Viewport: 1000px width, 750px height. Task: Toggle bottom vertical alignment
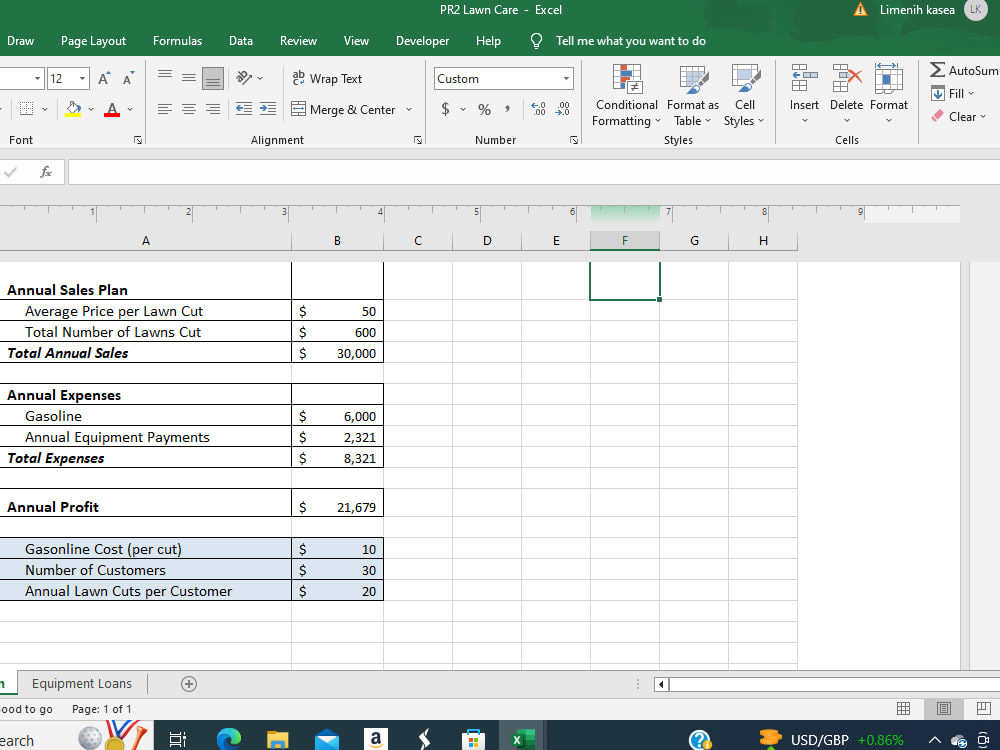[213, 78]
